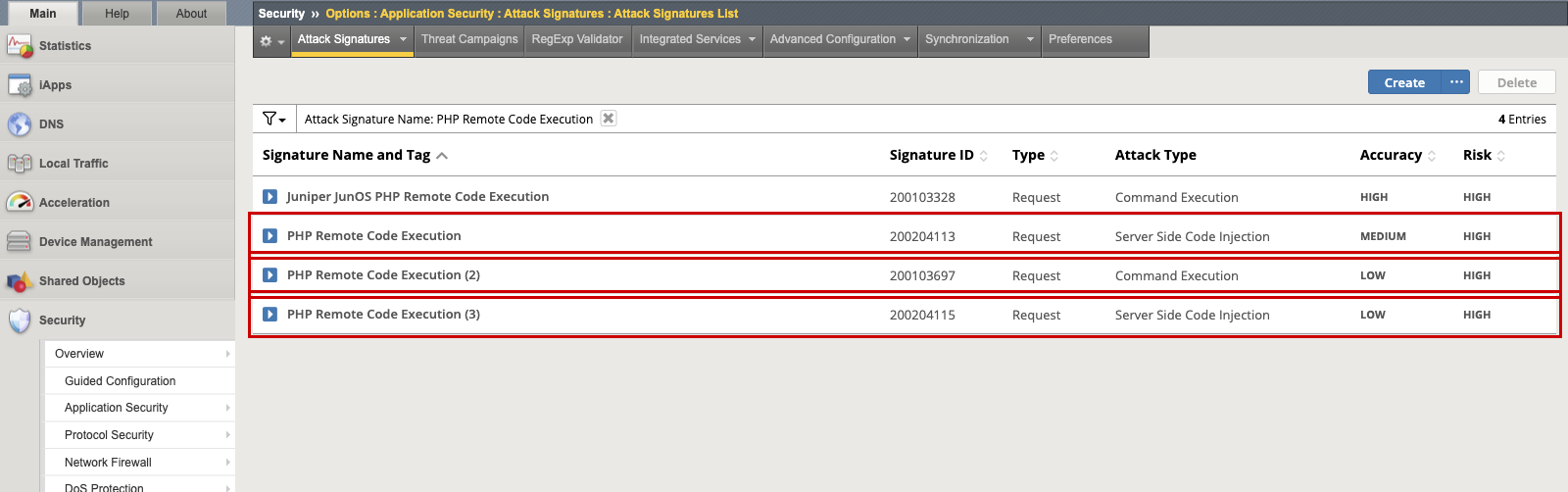Open the Protocol Security submenu
Viewport: 1568px width, 492px height.
[x=140, y=435]
